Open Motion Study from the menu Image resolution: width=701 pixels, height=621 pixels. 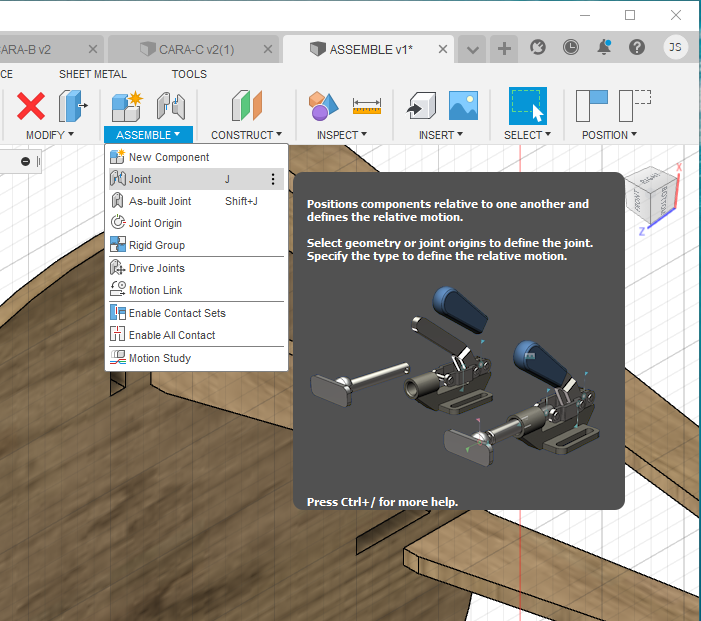[x=196, y=358]
